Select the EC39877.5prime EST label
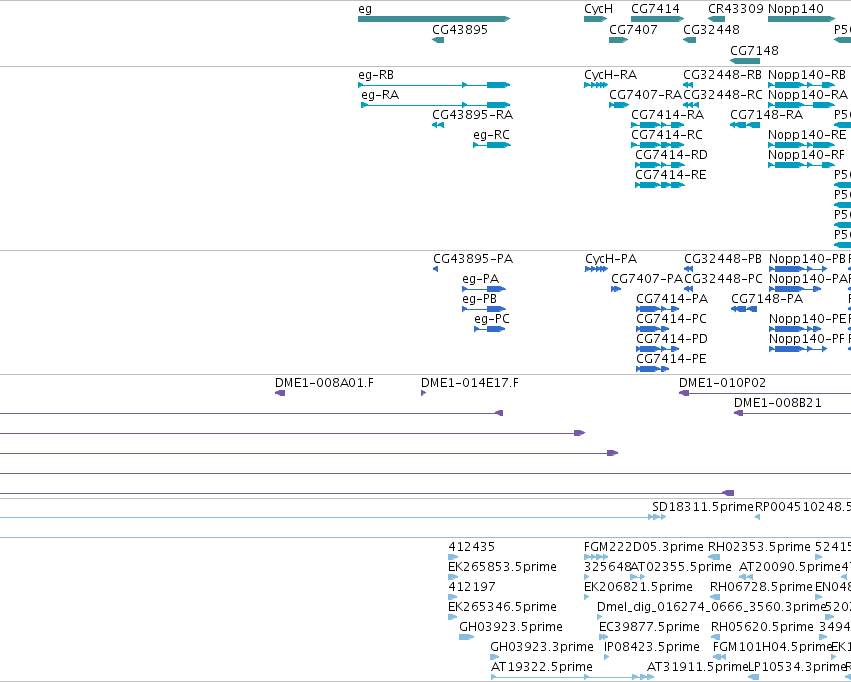 [649, 627]
